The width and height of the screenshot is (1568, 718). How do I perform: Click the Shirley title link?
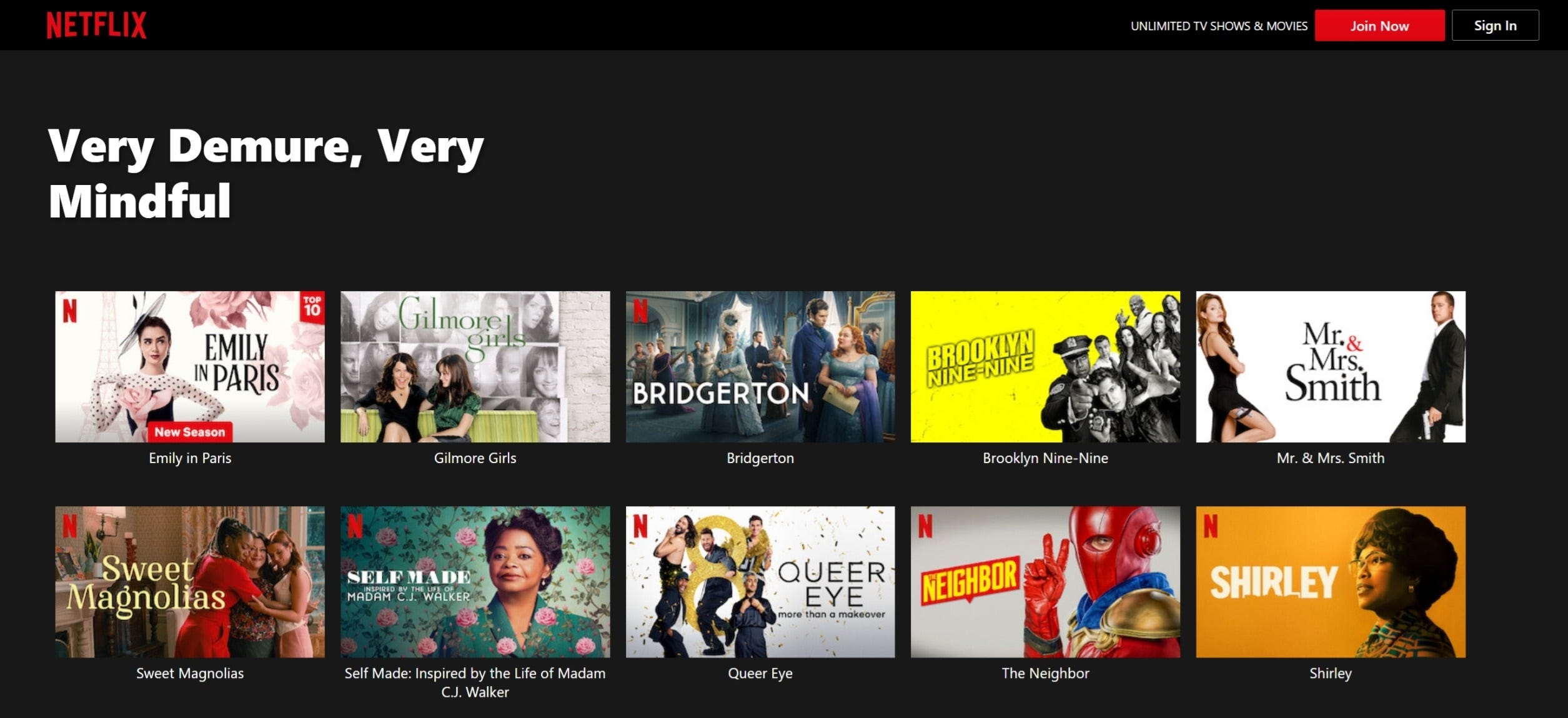tap(1331, 673)
